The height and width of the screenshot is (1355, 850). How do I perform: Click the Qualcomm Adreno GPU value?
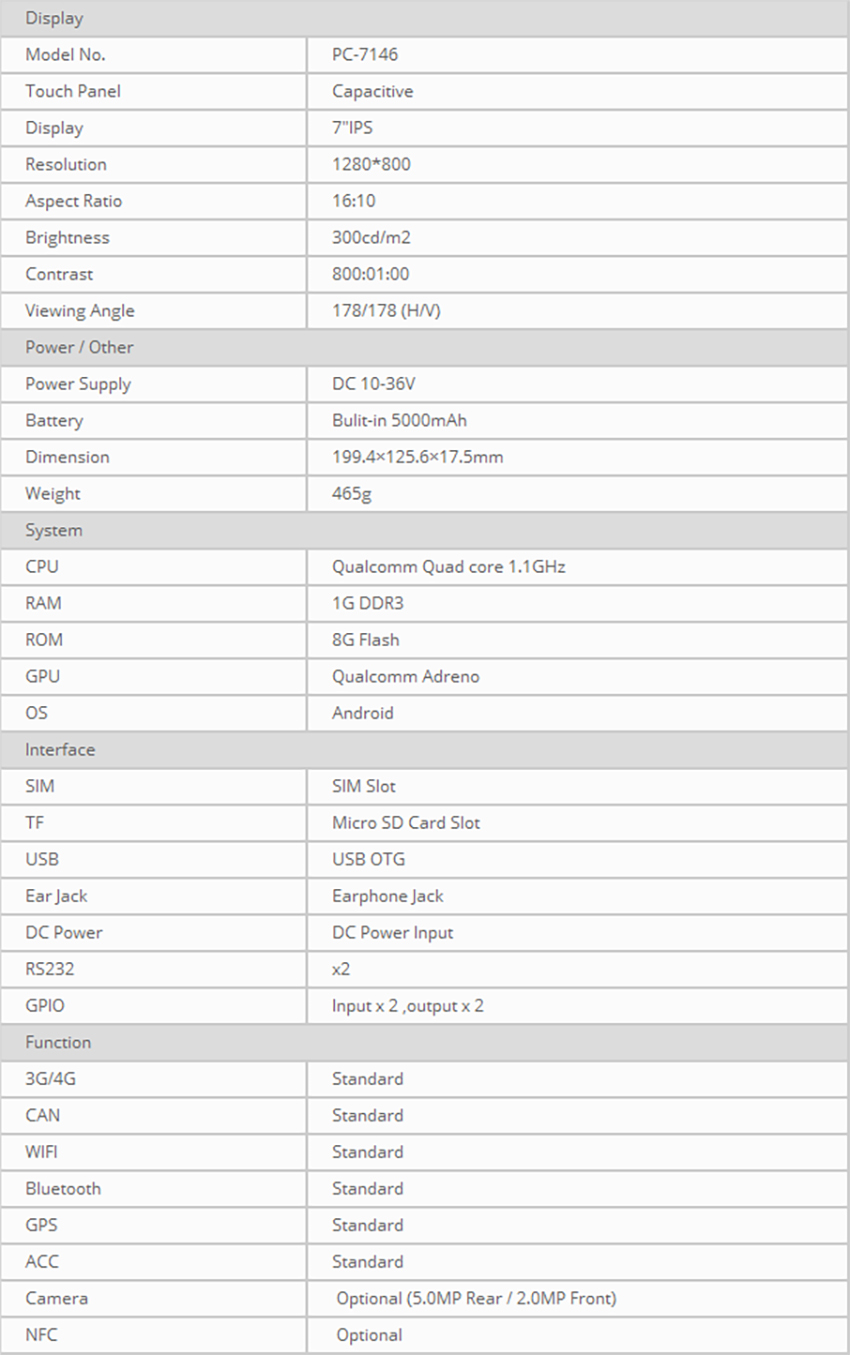[405, 676]
